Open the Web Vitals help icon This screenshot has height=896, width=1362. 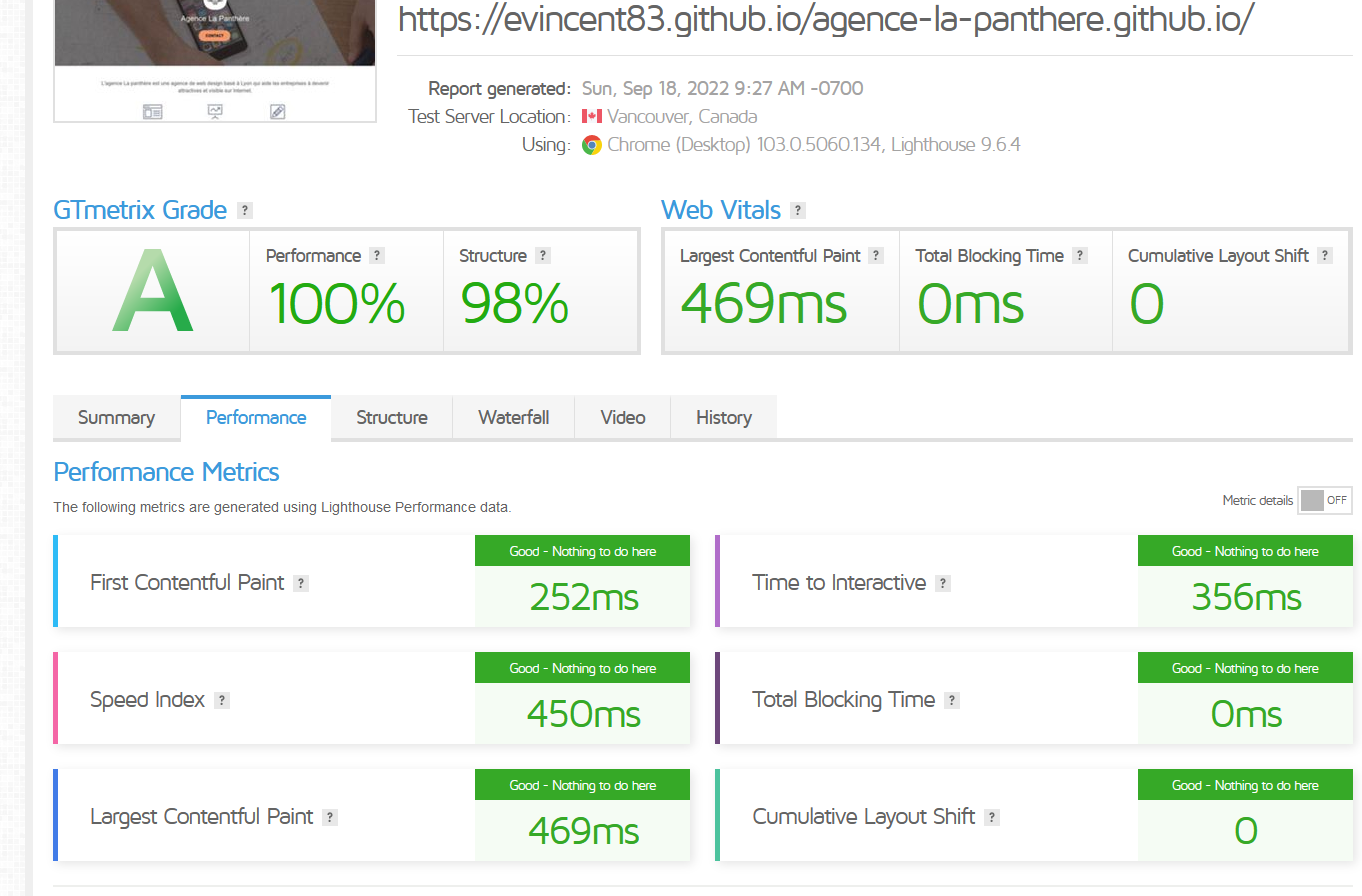797,210
